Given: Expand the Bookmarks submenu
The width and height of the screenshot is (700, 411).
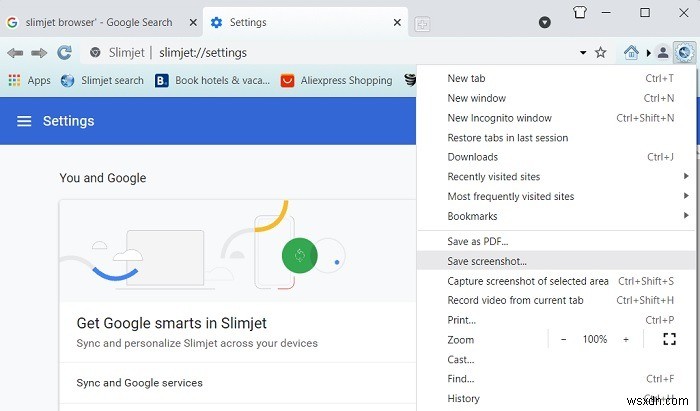Looking at the screenshot, I should pyautogui.click(x=686, y=216).
